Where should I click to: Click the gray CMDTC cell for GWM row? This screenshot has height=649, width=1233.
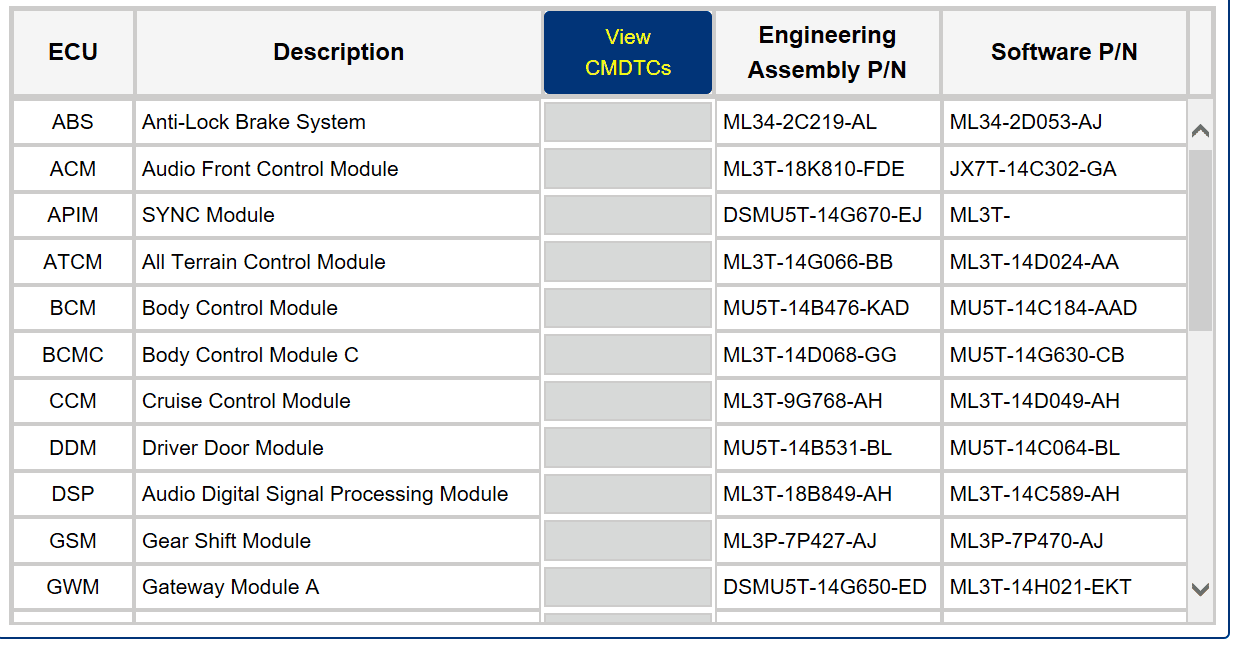(x=627, y=587)
